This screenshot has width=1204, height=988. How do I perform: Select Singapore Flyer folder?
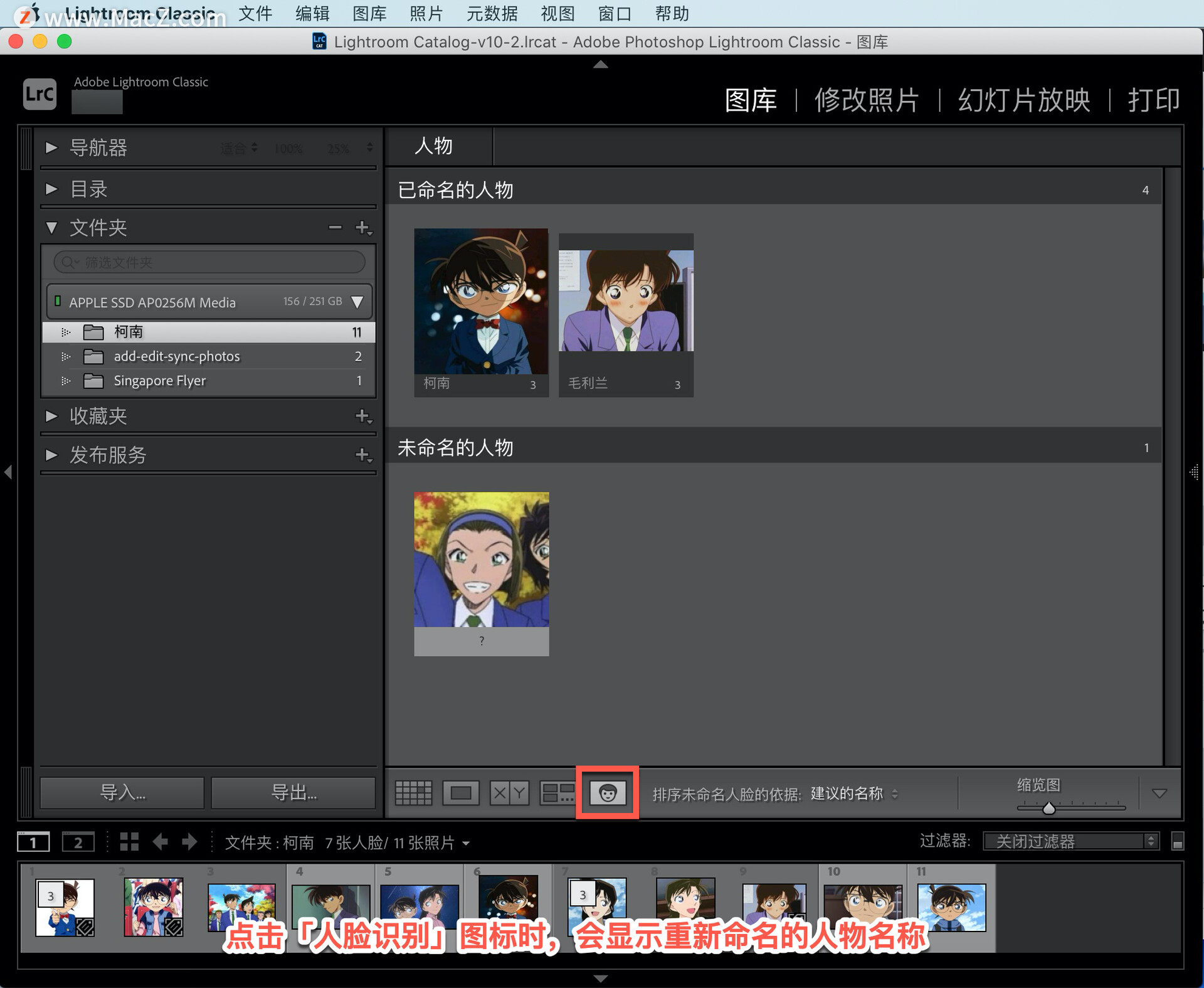209,381
